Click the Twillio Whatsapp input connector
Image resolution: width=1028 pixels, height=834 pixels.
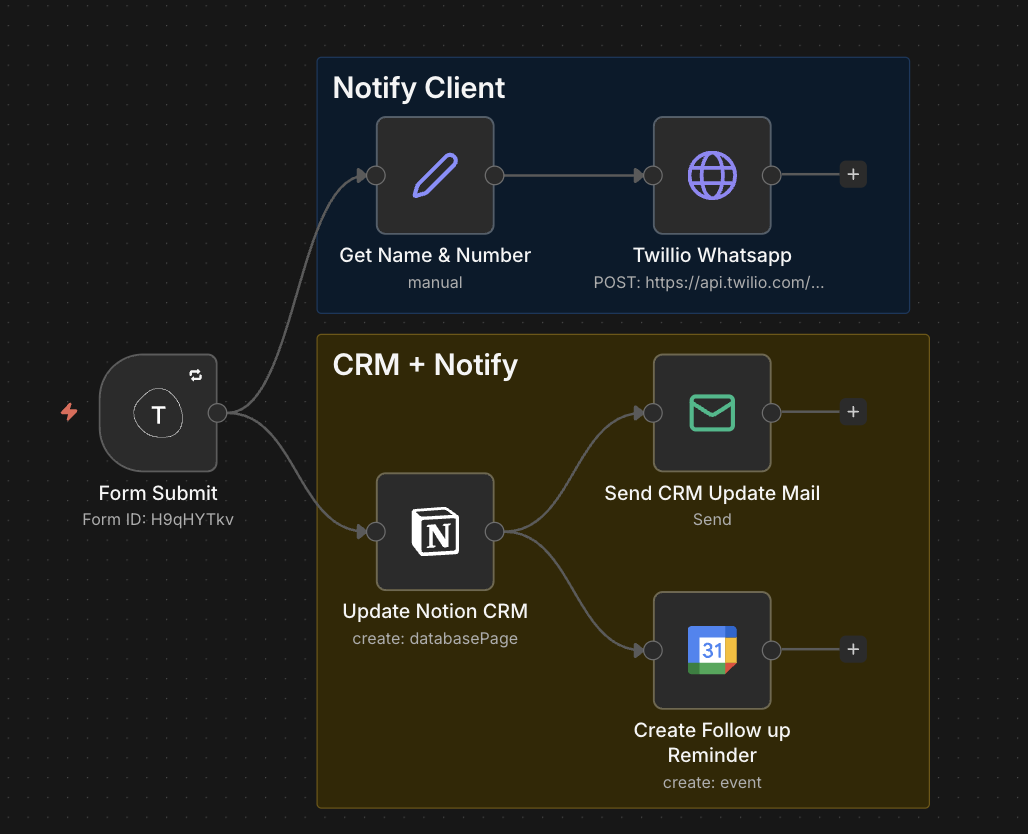coord(653,176)
